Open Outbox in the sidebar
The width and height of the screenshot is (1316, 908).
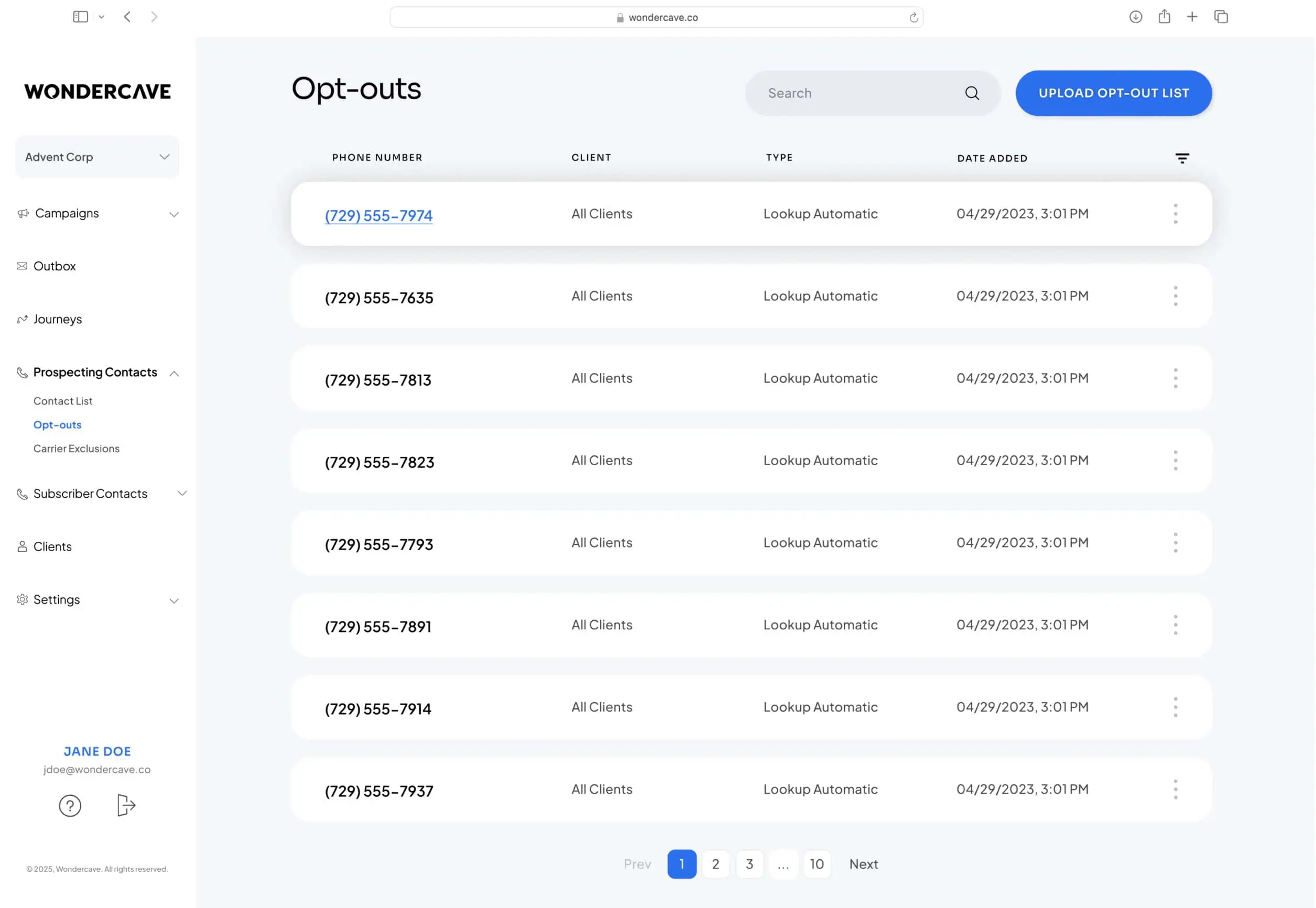54,266
